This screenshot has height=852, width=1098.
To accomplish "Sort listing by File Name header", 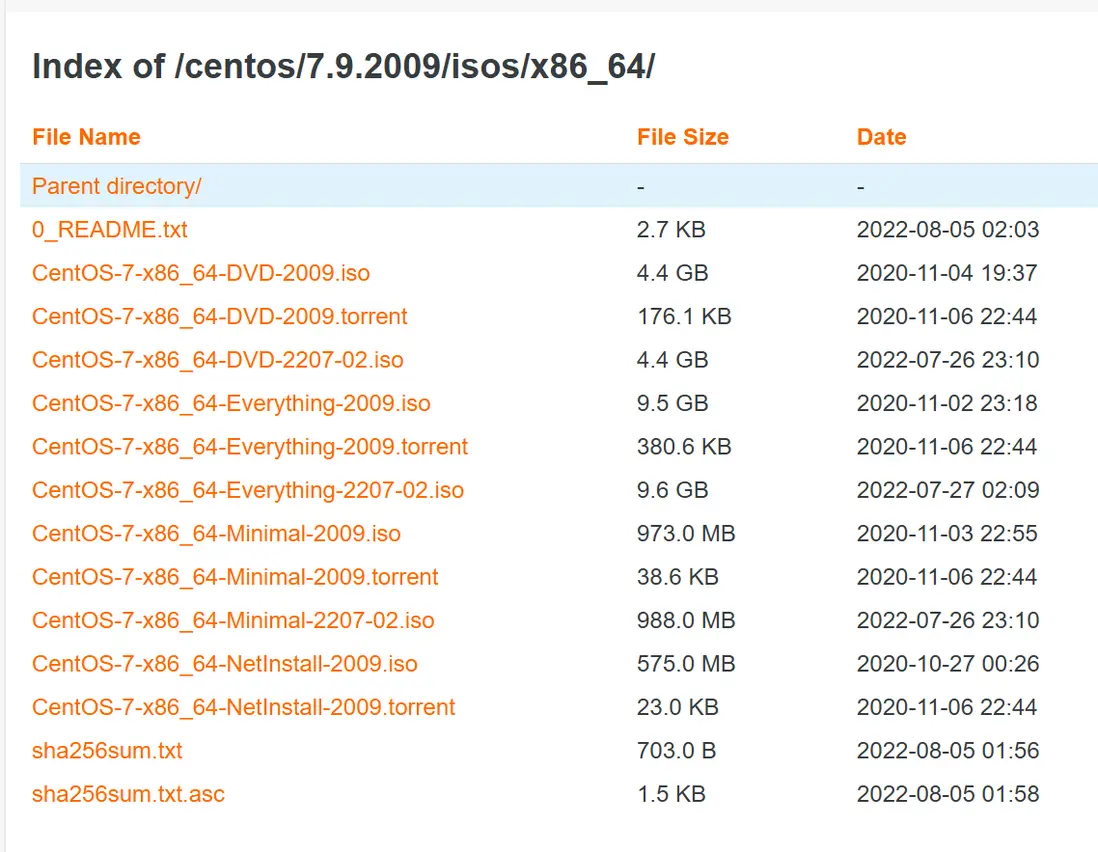I will pyautogui.click(x=86, y=137).
